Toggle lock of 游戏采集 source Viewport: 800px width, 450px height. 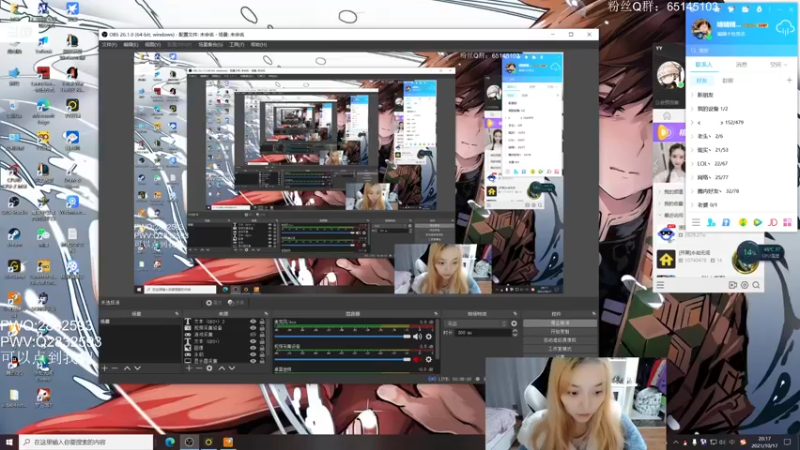pyautogui.click(x=262, y=335)
